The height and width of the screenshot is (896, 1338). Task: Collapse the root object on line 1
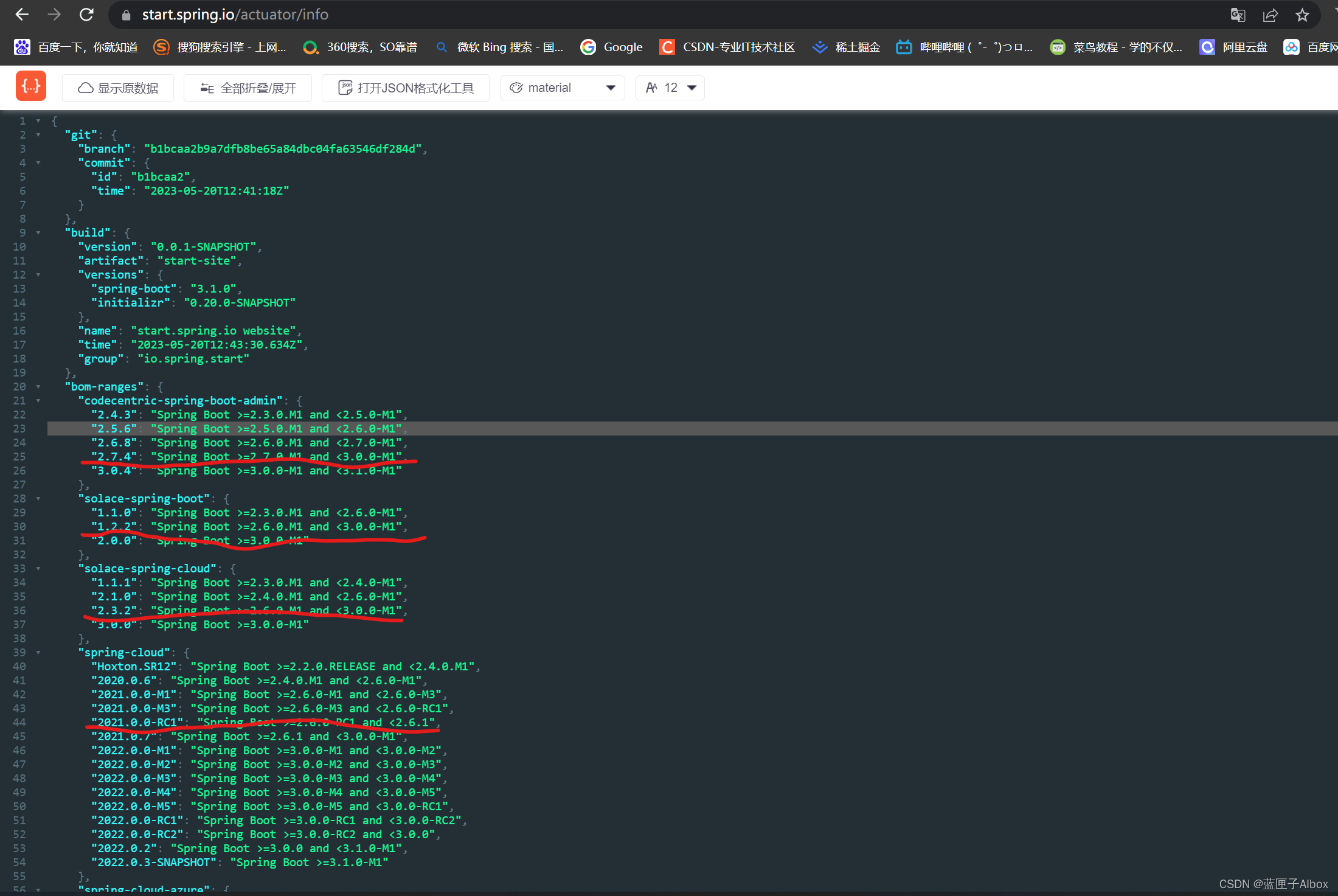coord(38,121)
